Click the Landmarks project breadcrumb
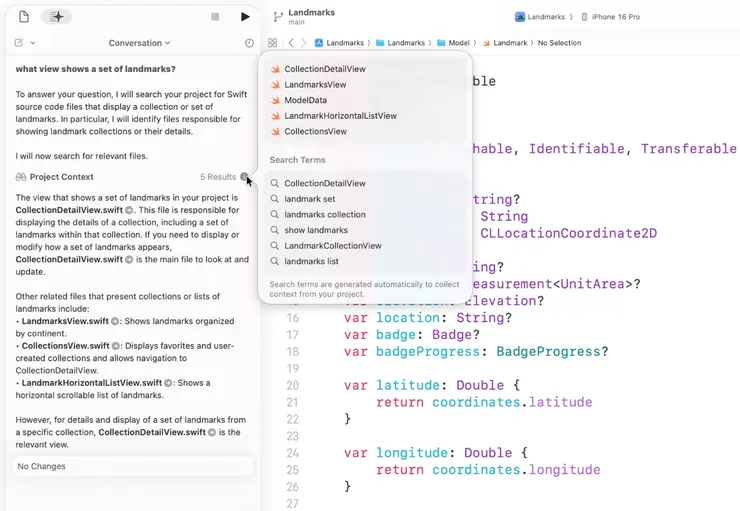The height and width of the screenshot is (511, 740). (x=339, y=43)
